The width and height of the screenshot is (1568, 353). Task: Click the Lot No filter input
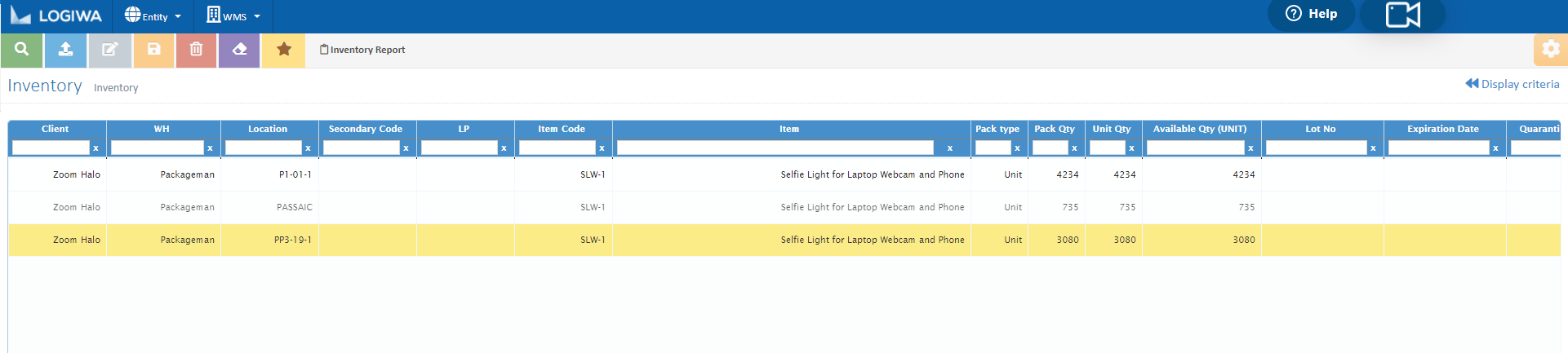[x=1316, y=148]
